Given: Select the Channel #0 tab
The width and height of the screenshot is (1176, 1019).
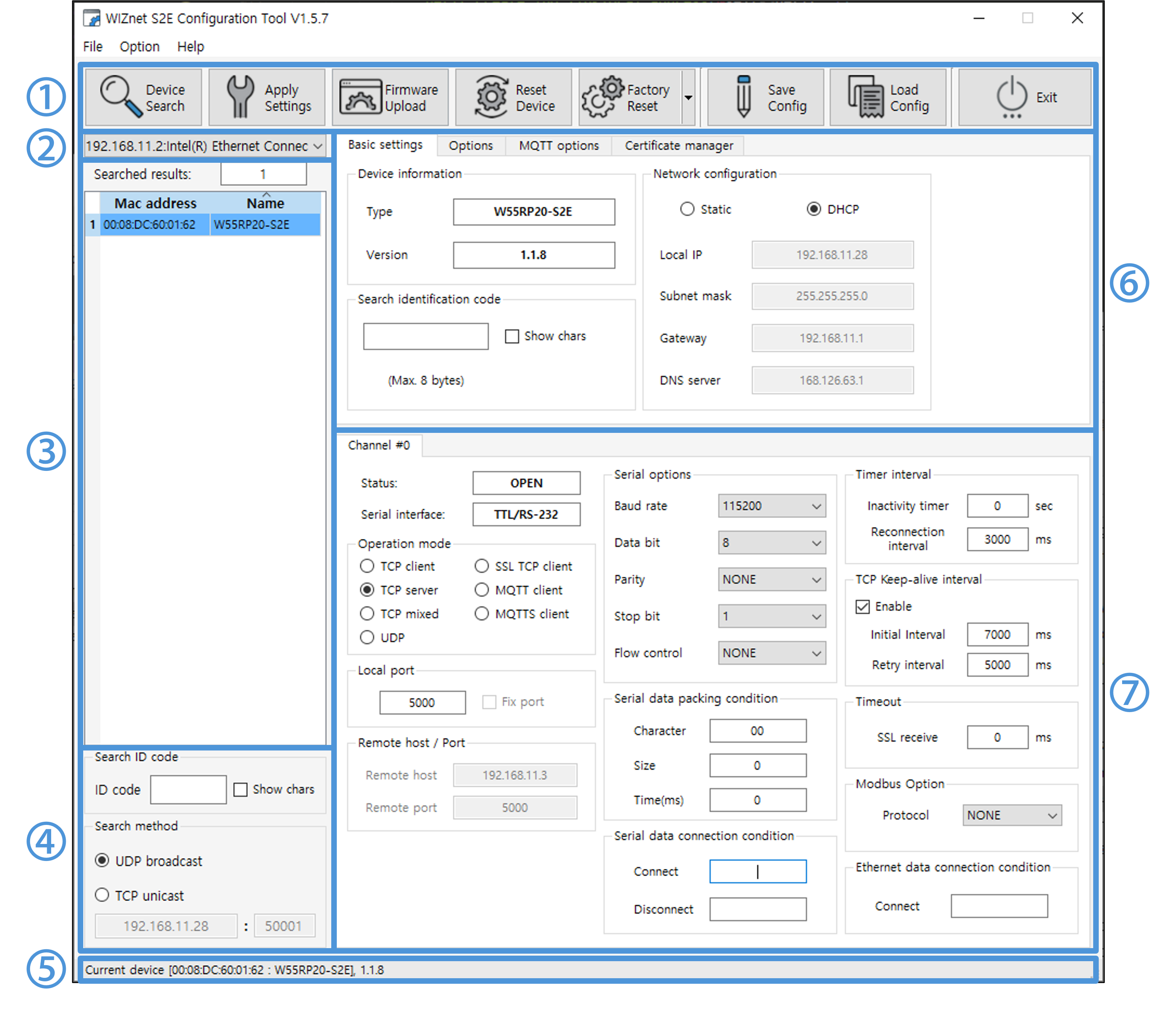Looking at the screenshot, I should tap(379, 445).
